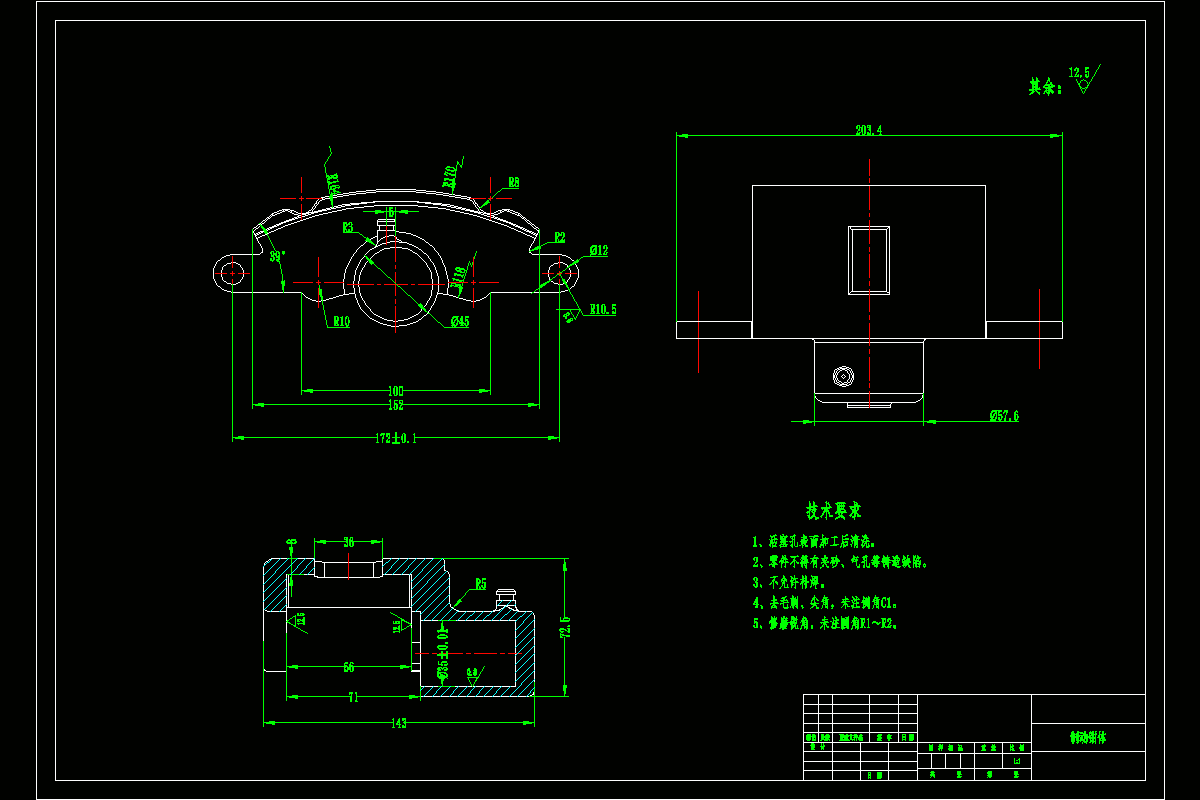Click the 172±0.1 overall dimension
The width and height of the screenshot is (1200, 800).
[x=396, y=438]
